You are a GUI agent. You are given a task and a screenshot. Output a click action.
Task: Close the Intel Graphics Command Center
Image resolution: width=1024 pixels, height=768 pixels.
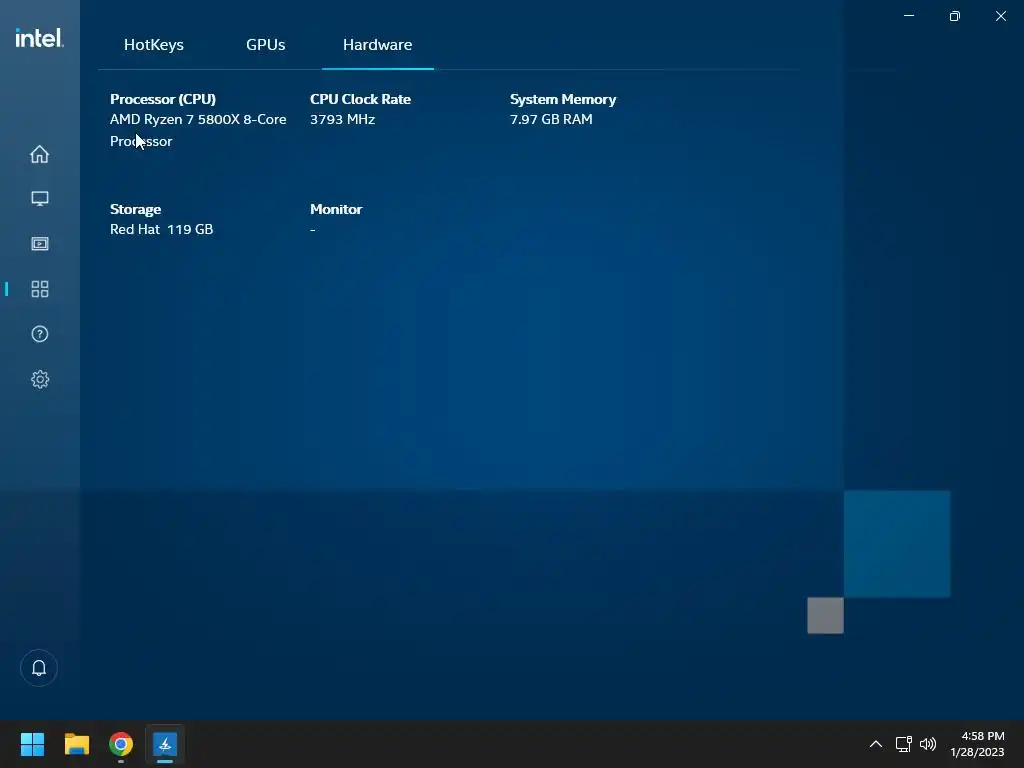(x=1000, y=16)
